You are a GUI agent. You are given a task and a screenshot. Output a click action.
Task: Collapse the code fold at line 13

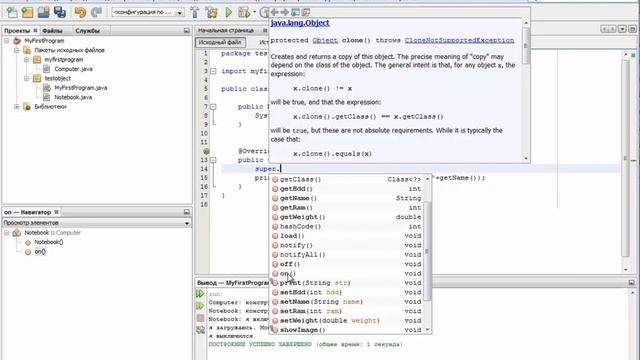[x=213, y=160]
